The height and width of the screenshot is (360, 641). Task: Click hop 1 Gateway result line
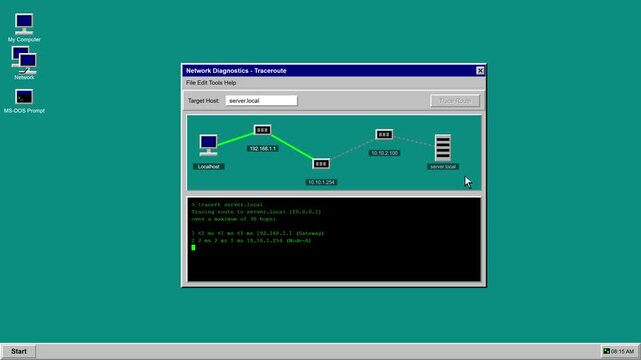tap(258, 233)
